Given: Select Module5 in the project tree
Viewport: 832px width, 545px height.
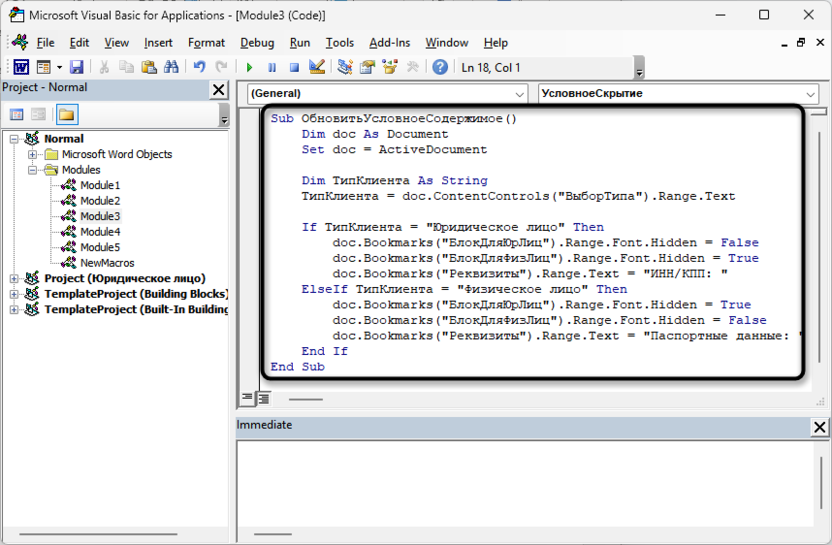Looking at the screenshot, I should [100, 247].
